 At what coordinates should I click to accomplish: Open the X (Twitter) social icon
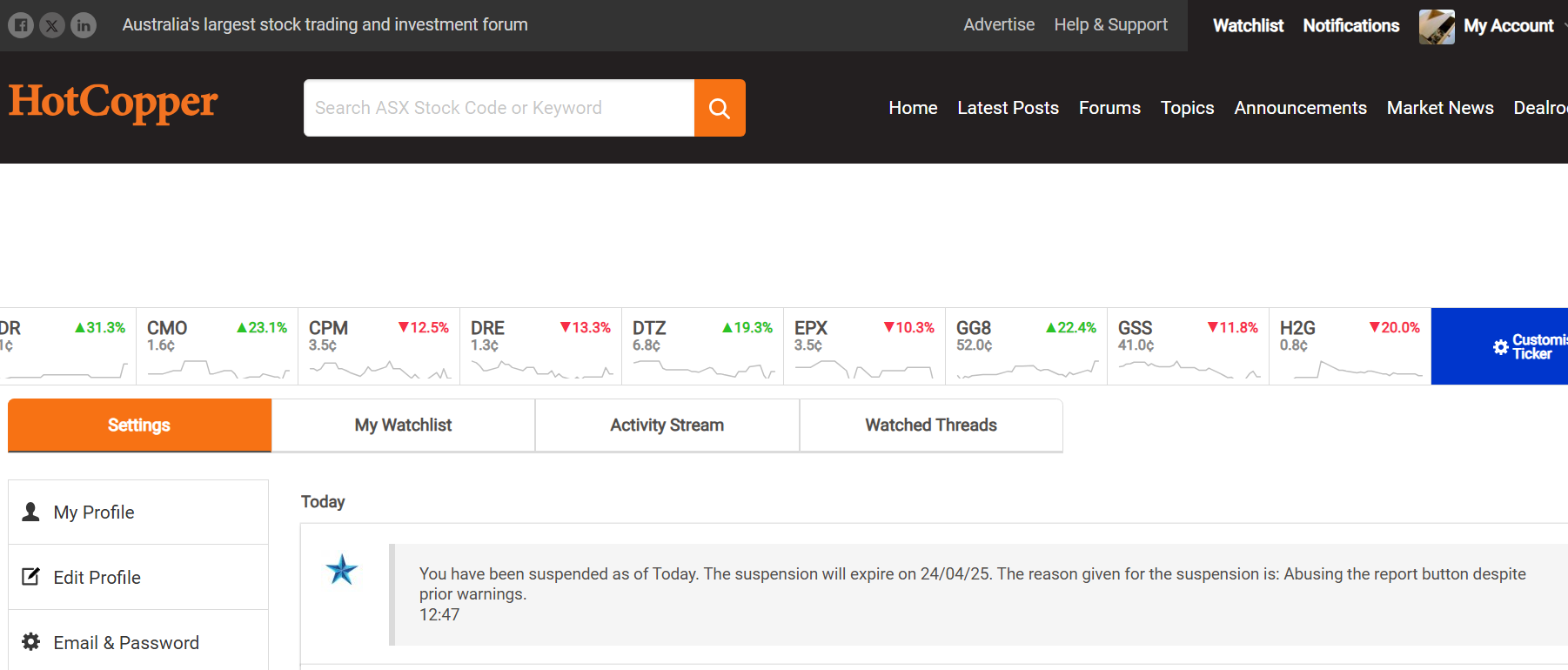click(52, 25)
